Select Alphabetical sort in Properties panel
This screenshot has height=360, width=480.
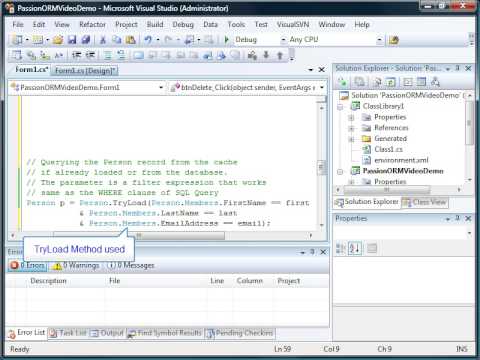click(355, 248)
